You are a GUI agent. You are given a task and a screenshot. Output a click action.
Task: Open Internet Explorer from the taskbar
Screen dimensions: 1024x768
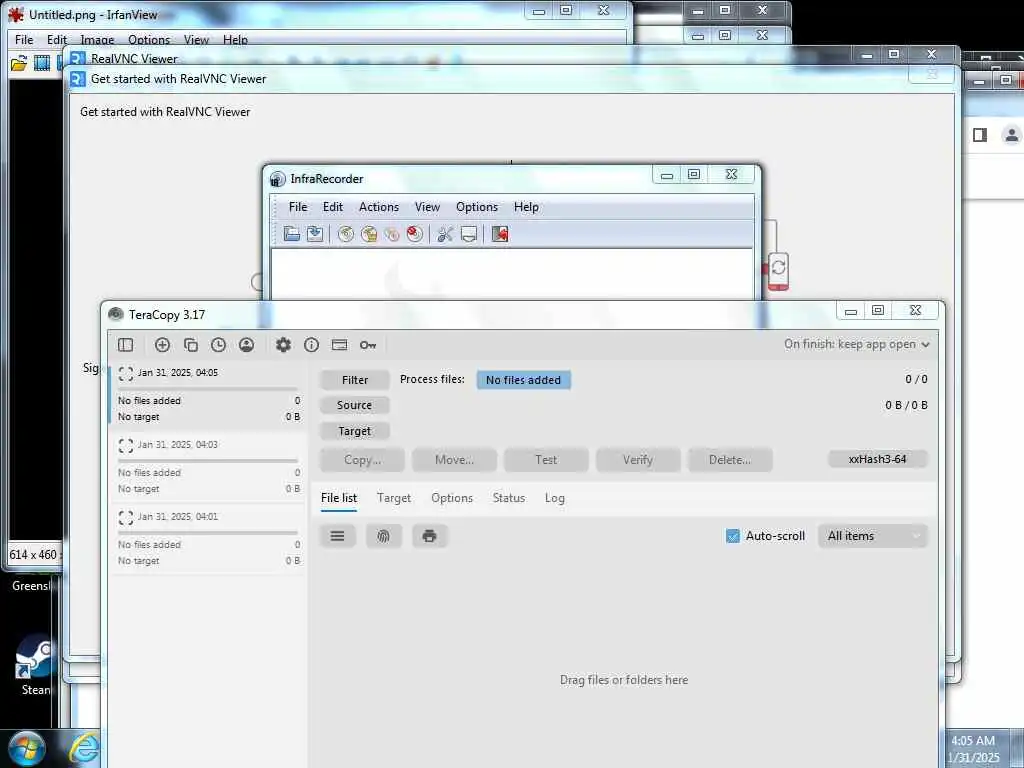tap(84, 749)
